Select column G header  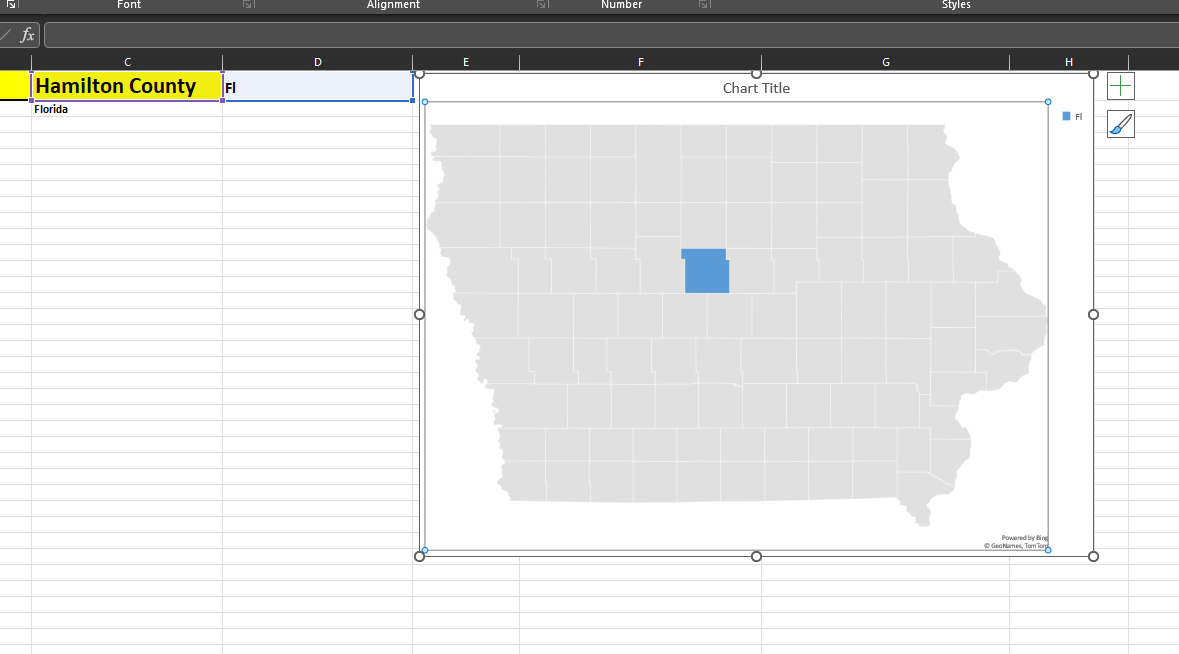(x=886, y=62)
